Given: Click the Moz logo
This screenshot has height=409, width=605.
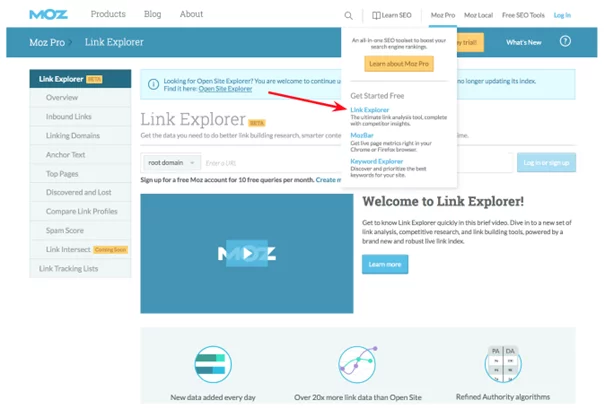Looking at the screenshot, I should pyautogui.click(x=49, y=15).
